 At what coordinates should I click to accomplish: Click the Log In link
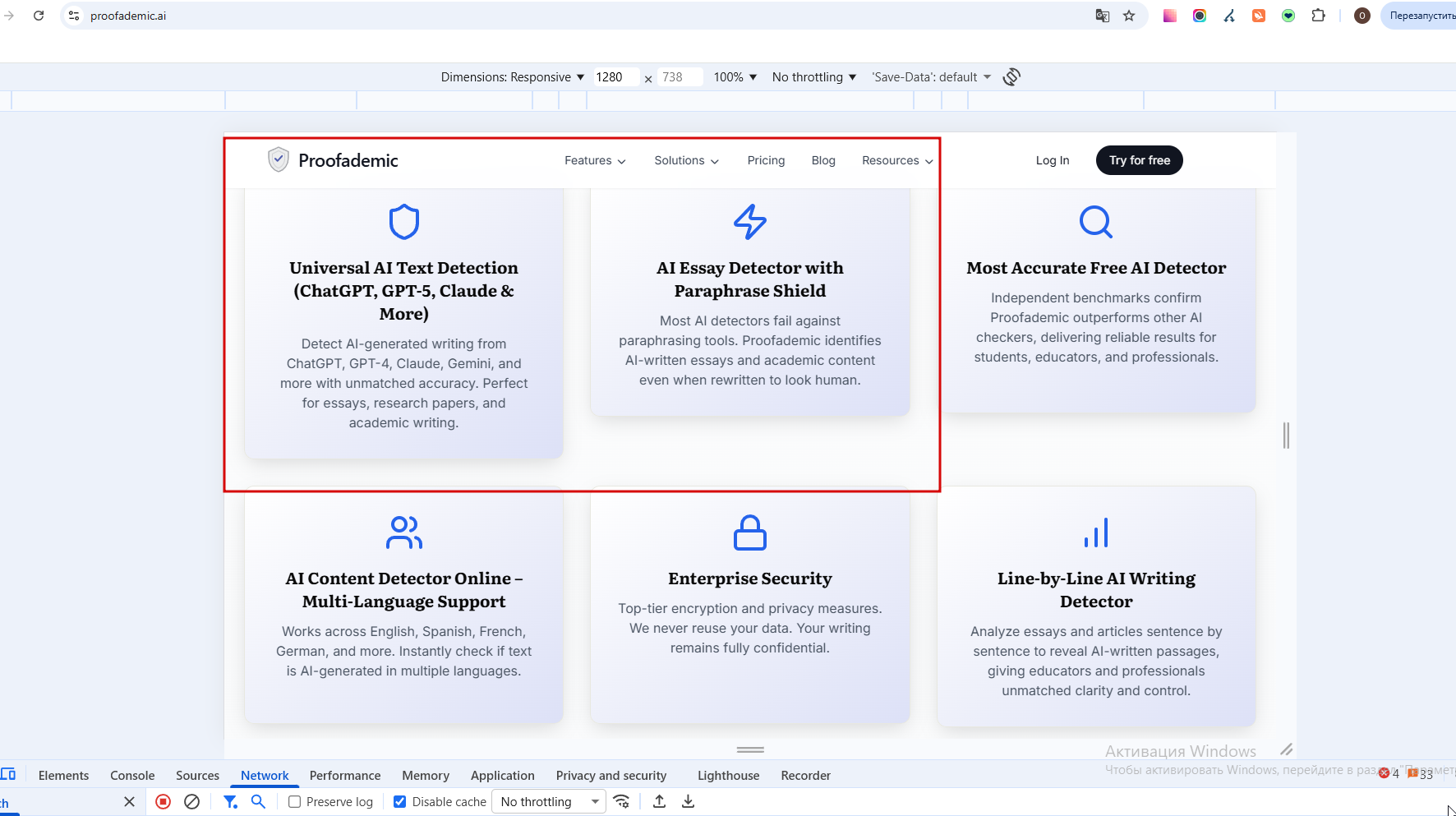[1053, 160]
